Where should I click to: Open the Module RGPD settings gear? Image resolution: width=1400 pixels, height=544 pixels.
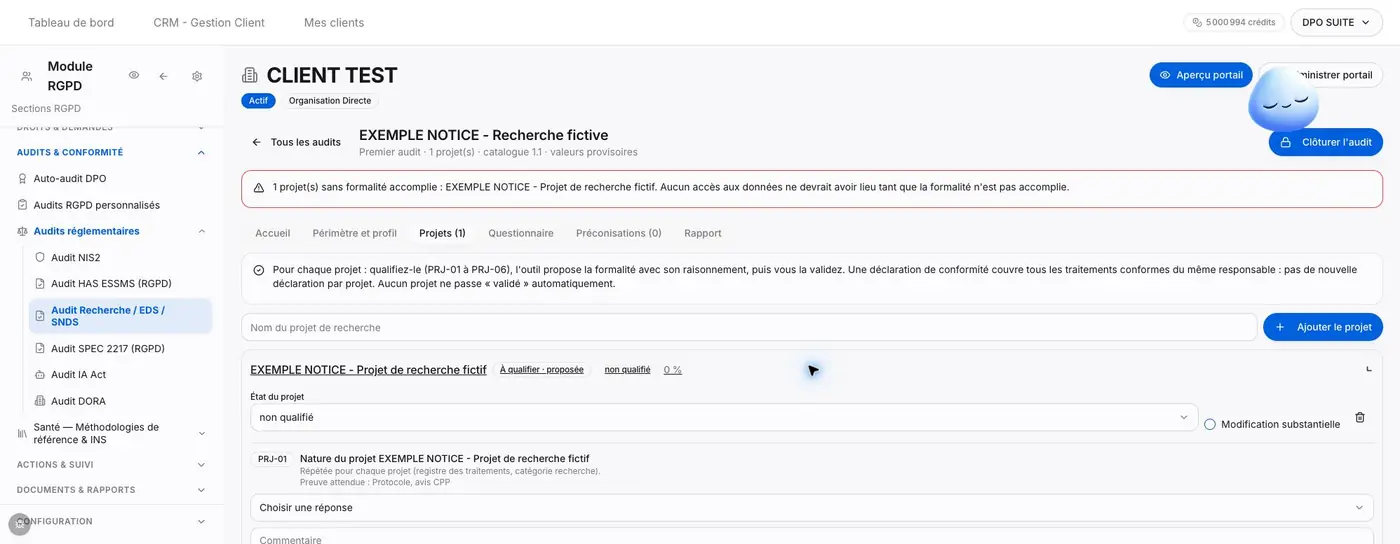[197, 76]
